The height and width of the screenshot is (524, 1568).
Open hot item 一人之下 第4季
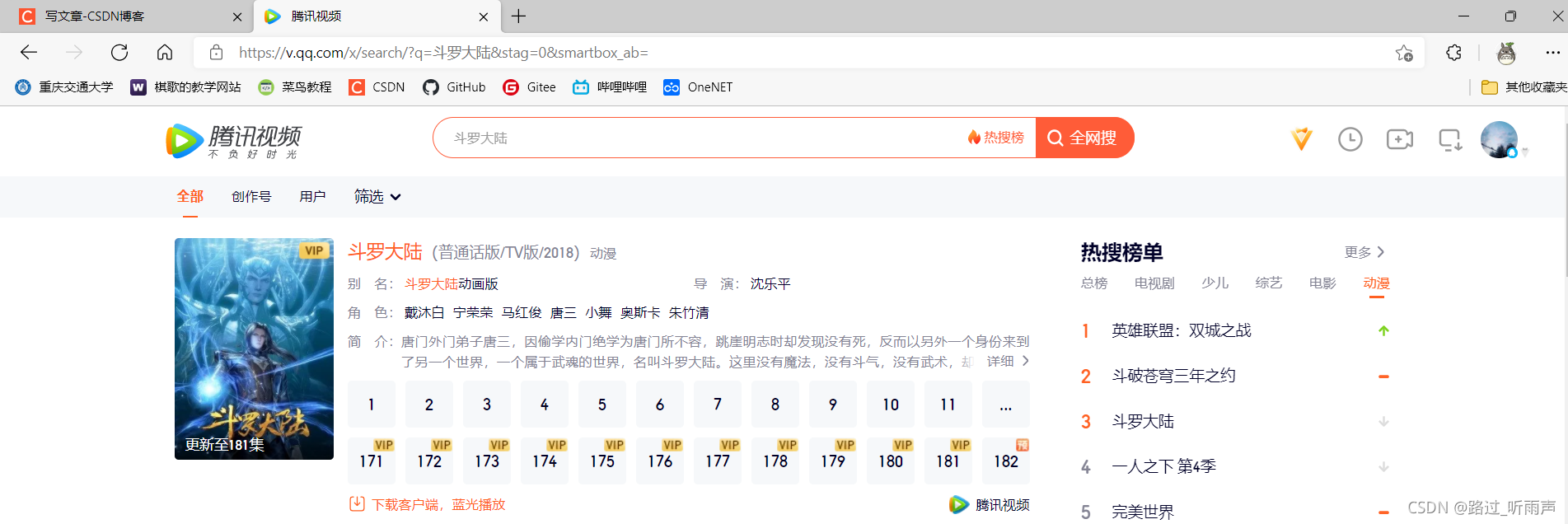[1163, 466]
